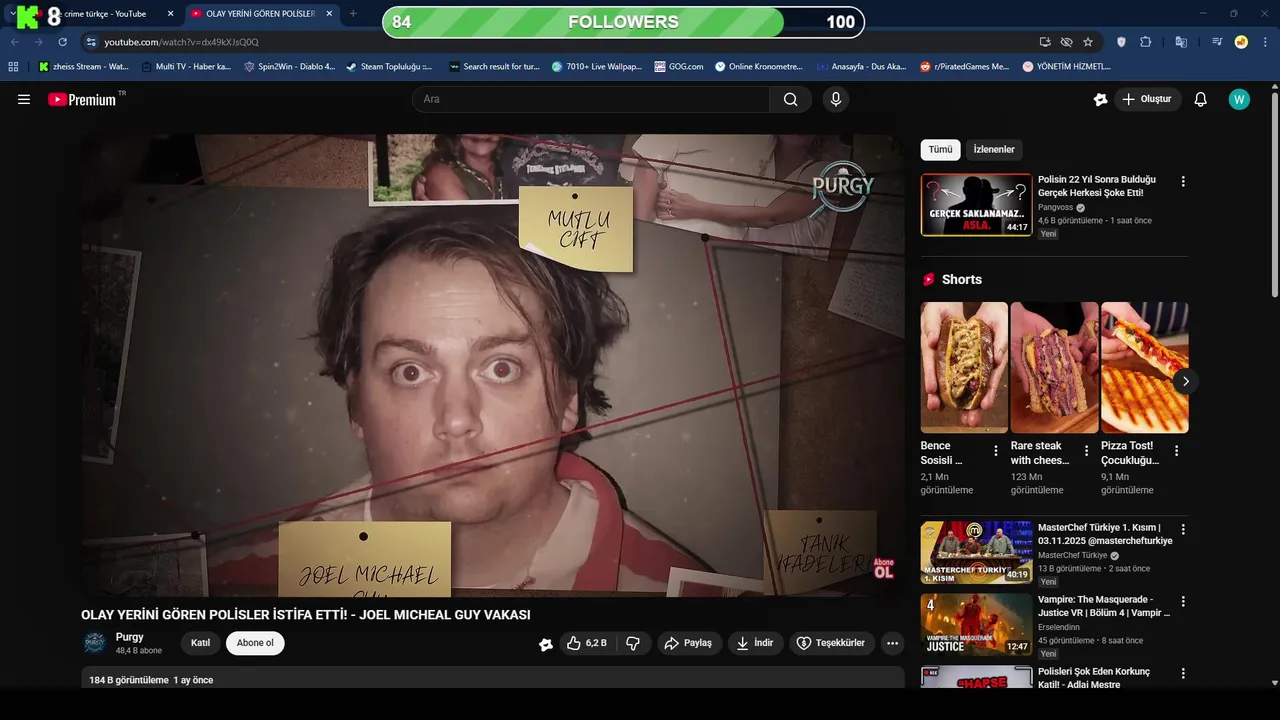Open the account avatar W menu

(x=1239, y=99)
